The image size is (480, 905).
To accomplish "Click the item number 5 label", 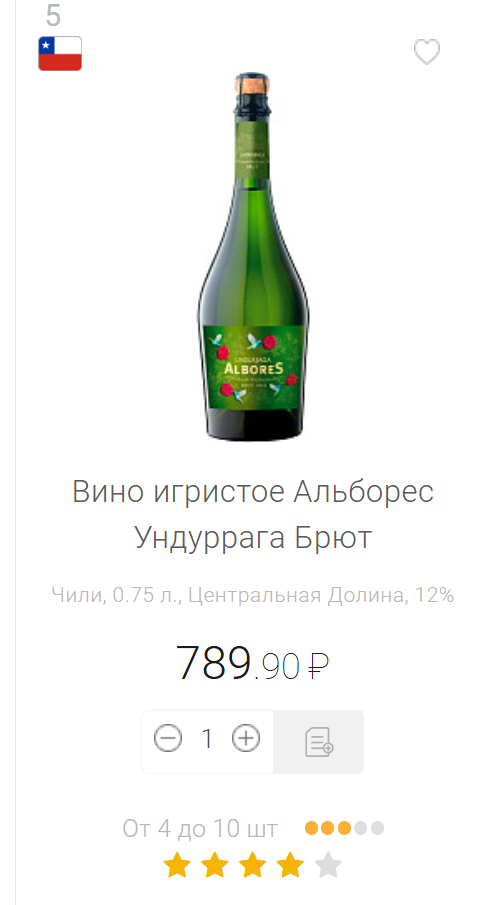I will click(x=53, y=15).
